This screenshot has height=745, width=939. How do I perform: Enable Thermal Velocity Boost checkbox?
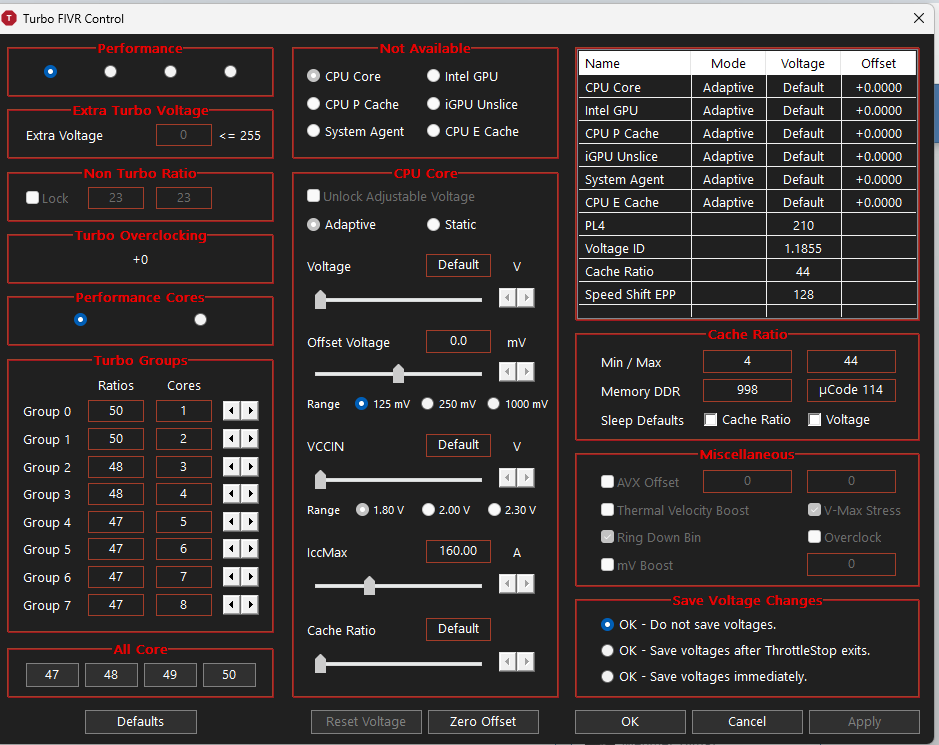click(x=607, y=510)
